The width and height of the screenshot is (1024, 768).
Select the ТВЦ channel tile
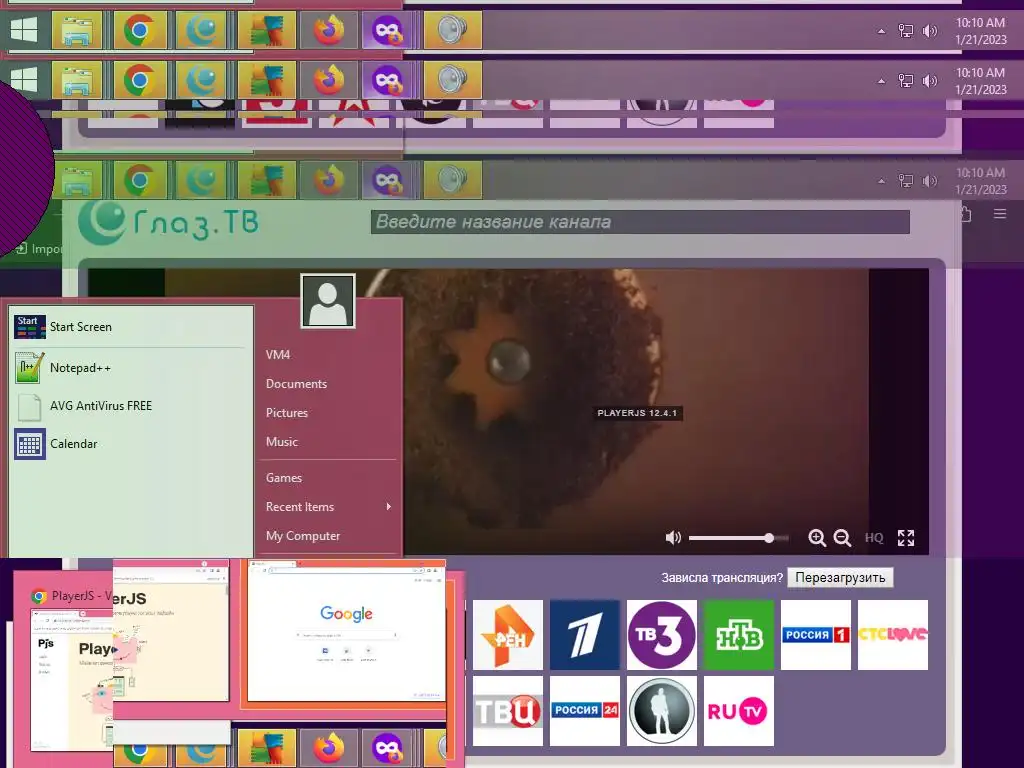click(x=507, y=711)
